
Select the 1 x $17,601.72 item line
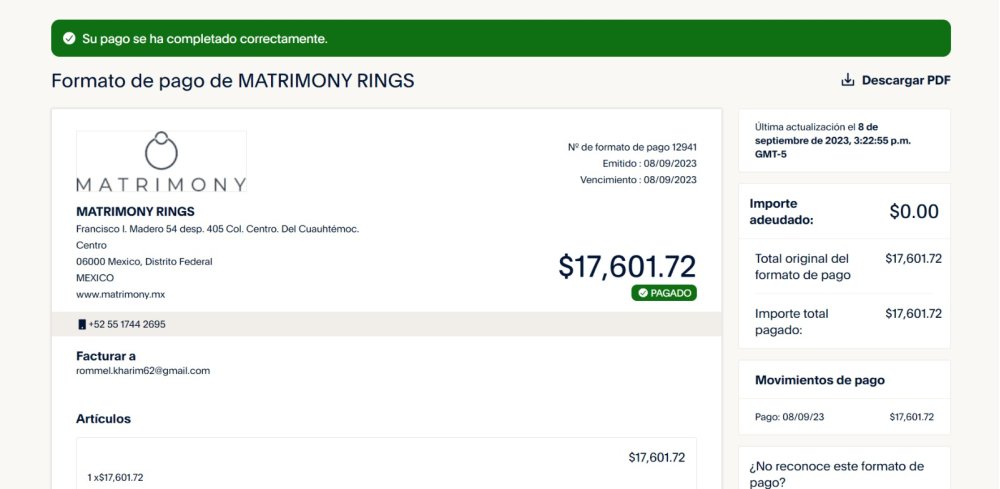point(115,478)
